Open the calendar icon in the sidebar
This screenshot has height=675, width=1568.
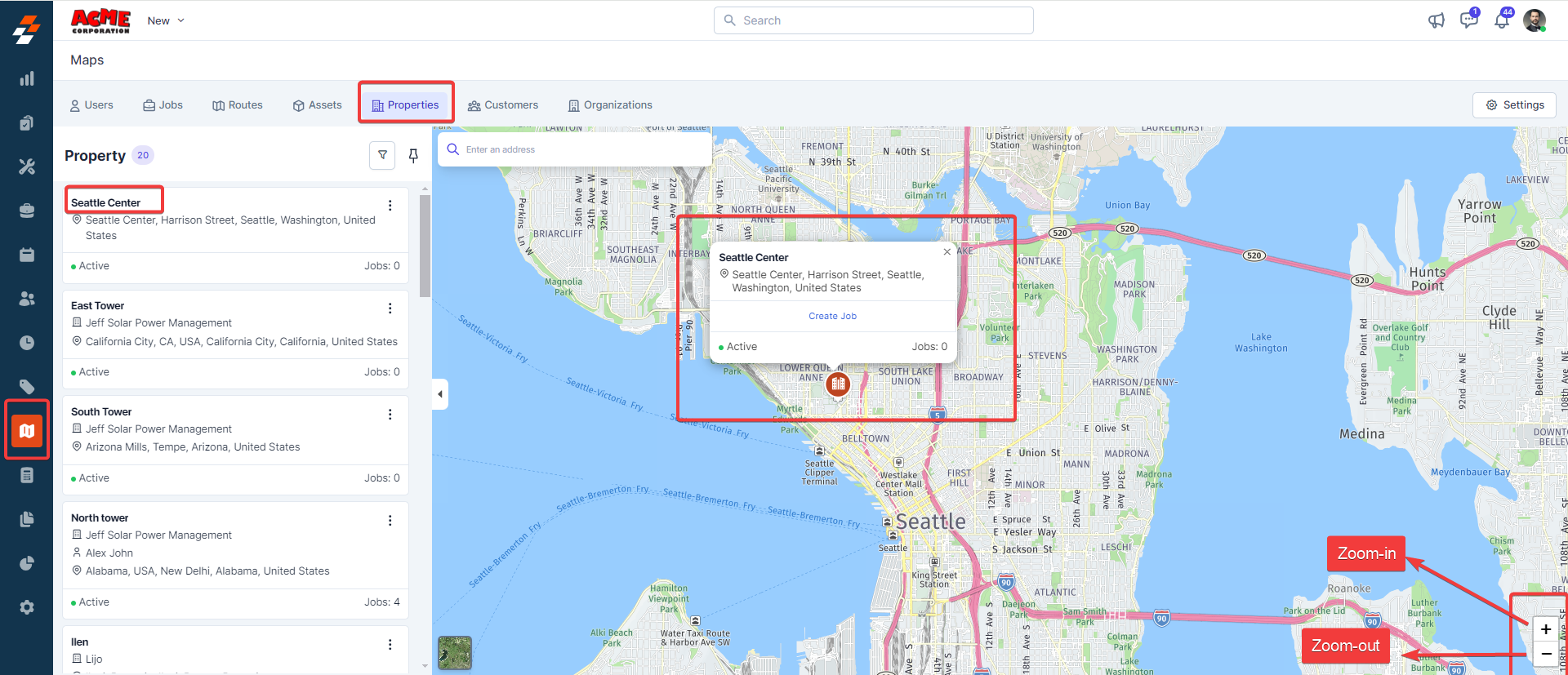coord(27,255)
